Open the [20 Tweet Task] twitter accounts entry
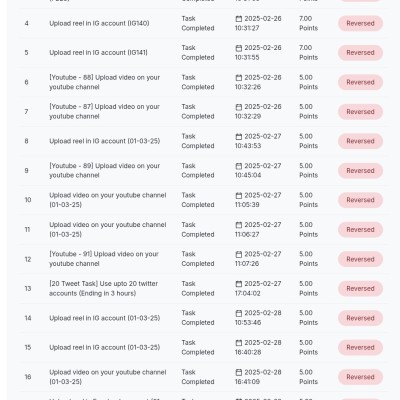This screenshot has width=400, height=400. tap(104, 288)
